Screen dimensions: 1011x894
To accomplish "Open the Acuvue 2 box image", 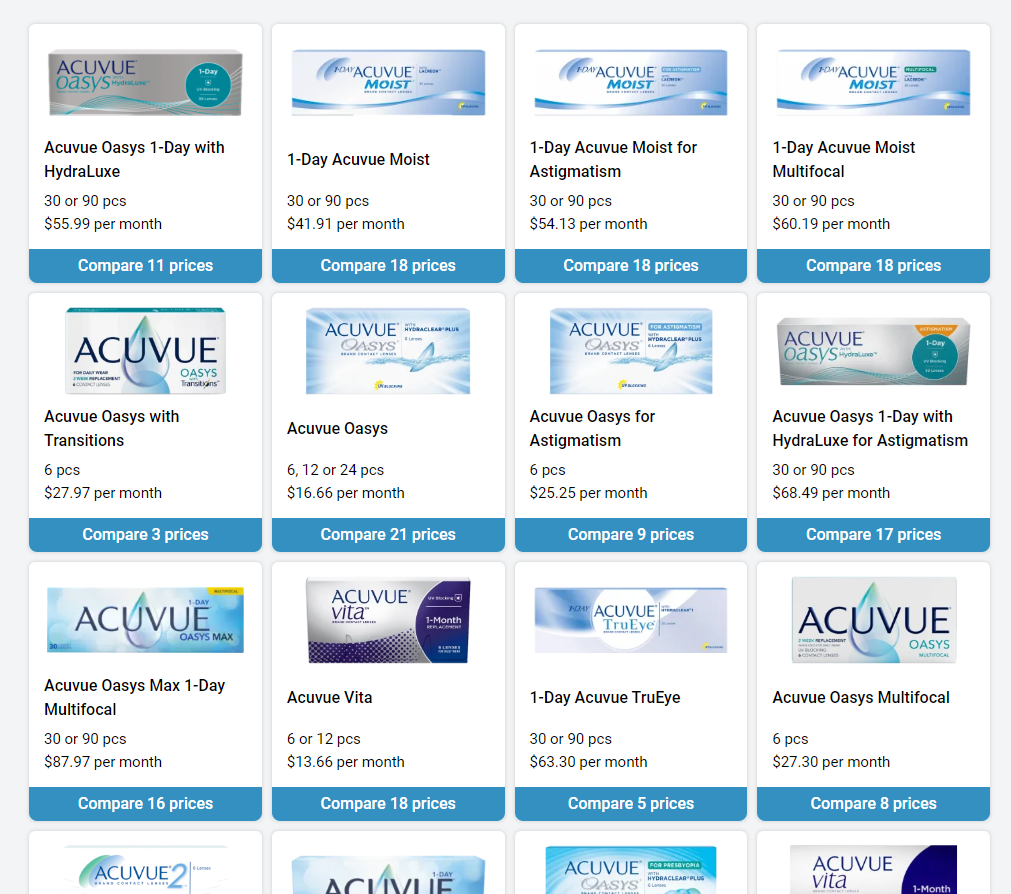I will (x=145, y=870).
